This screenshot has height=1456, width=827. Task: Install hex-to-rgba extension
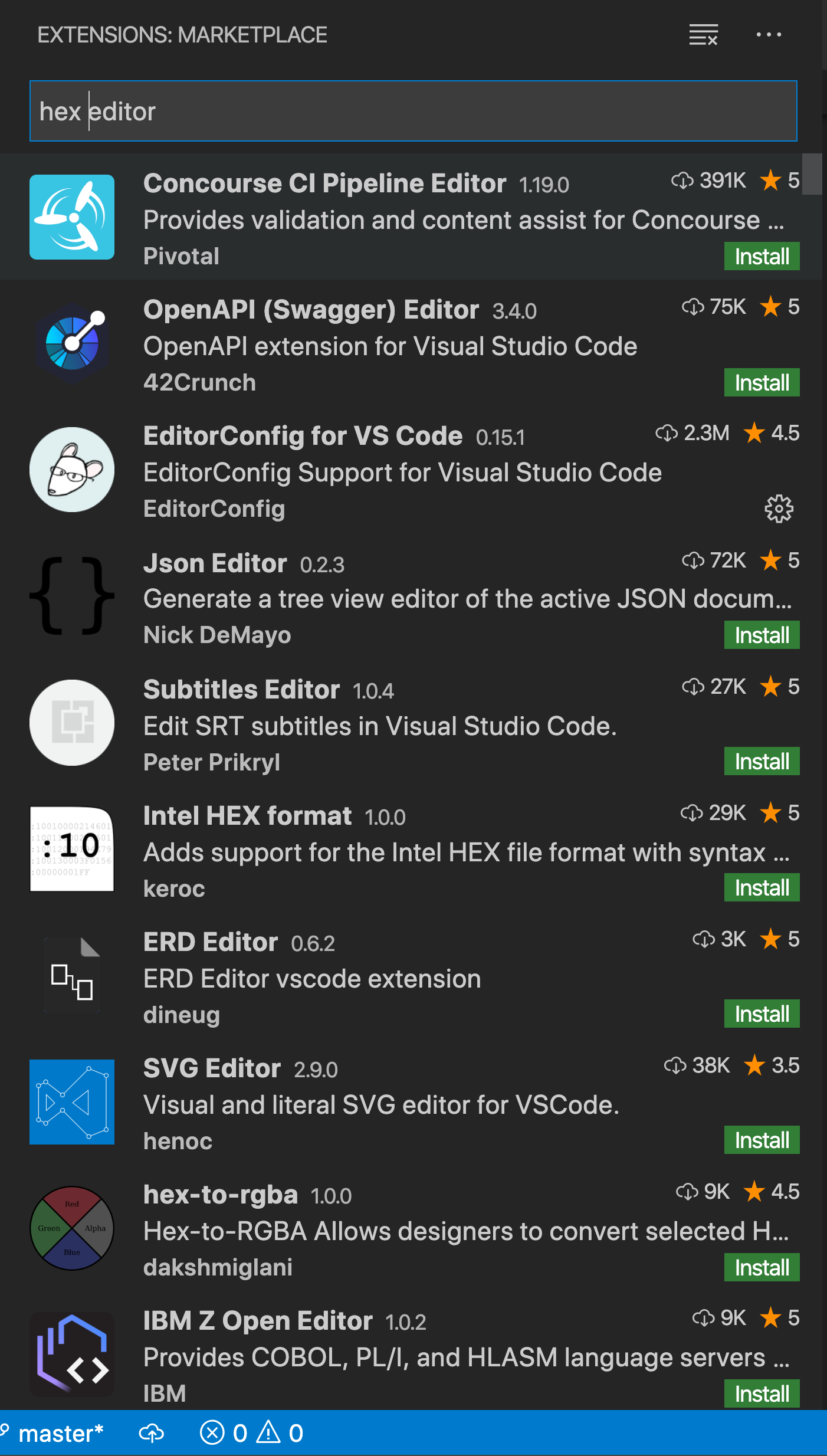762,1267
